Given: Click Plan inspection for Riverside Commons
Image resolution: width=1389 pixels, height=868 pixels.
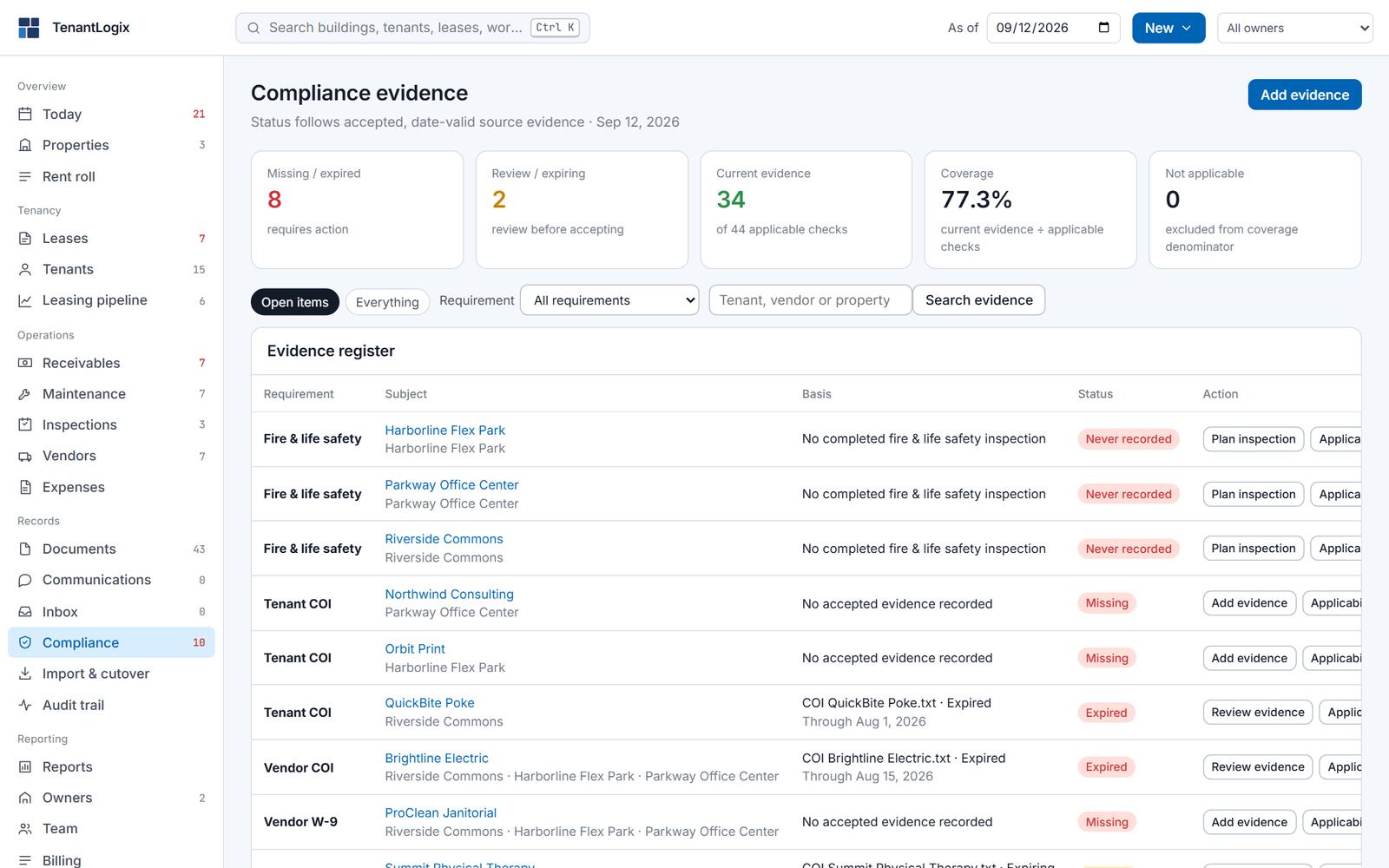Looking at the screenshot, I should [1254, 549].
